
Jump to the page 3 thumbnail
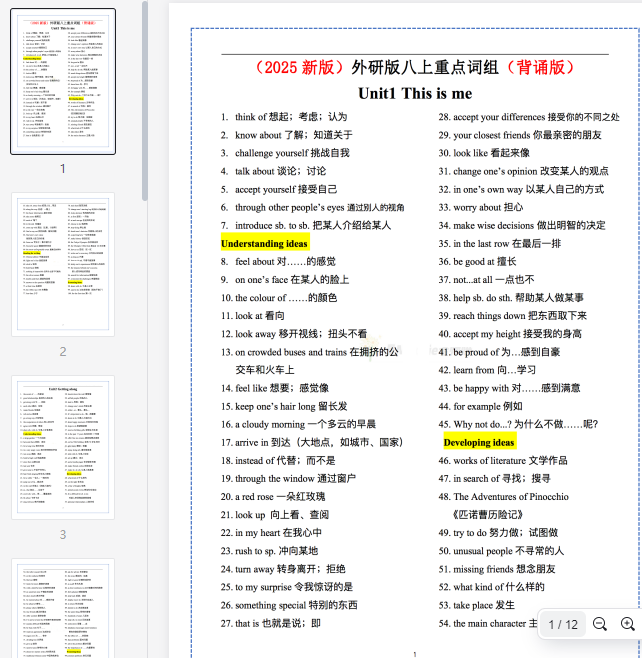coord(62,447)
